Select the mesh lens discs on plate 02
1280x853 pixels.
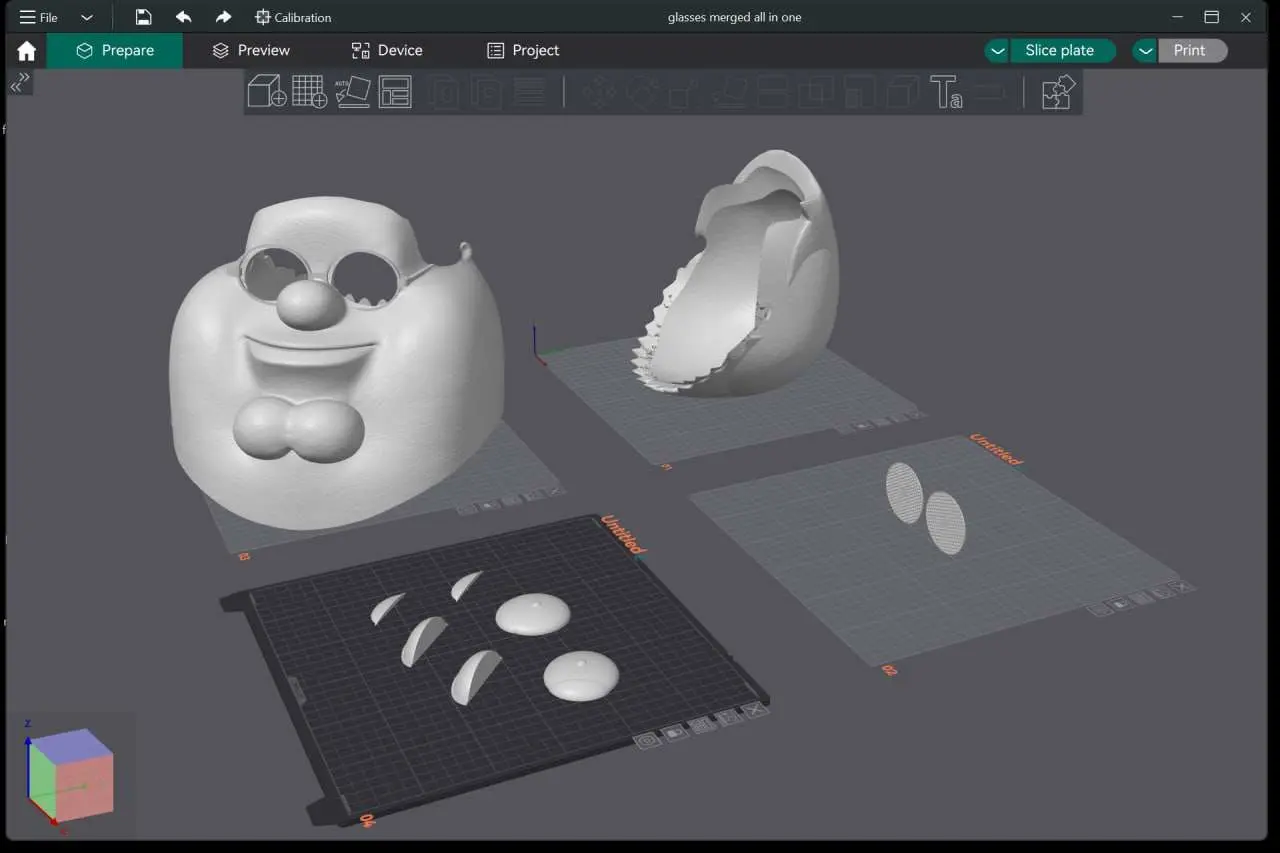(x=925, y=507)
